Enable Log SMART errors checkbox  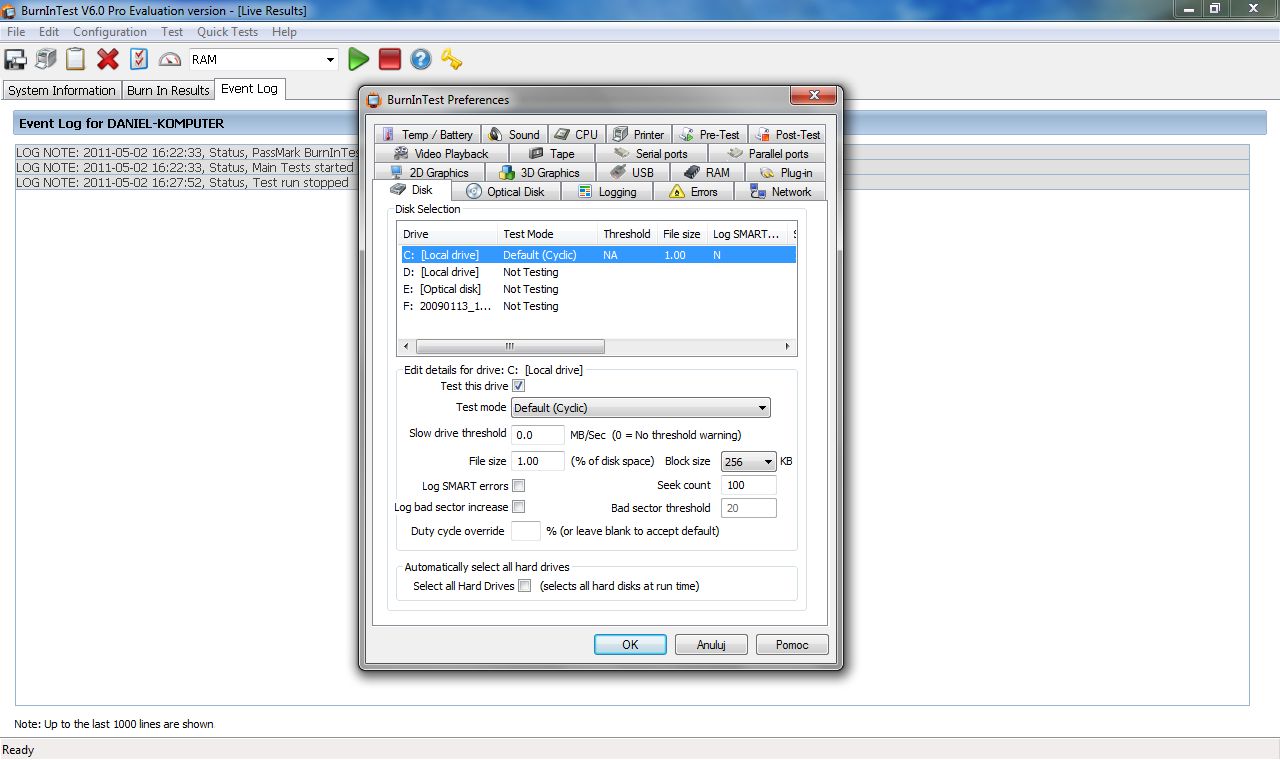coord(518,486)
